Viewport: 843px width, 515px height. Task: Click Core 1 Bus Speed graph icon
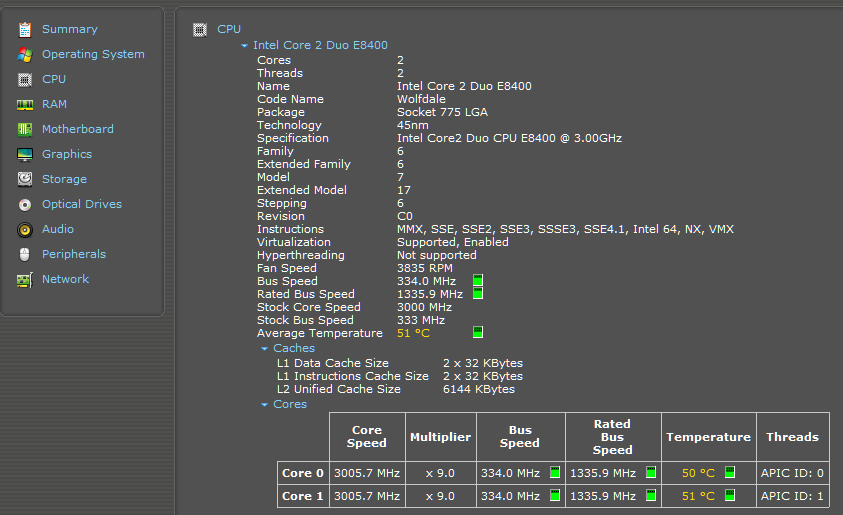pyautogui.click(x=555, y=495)
